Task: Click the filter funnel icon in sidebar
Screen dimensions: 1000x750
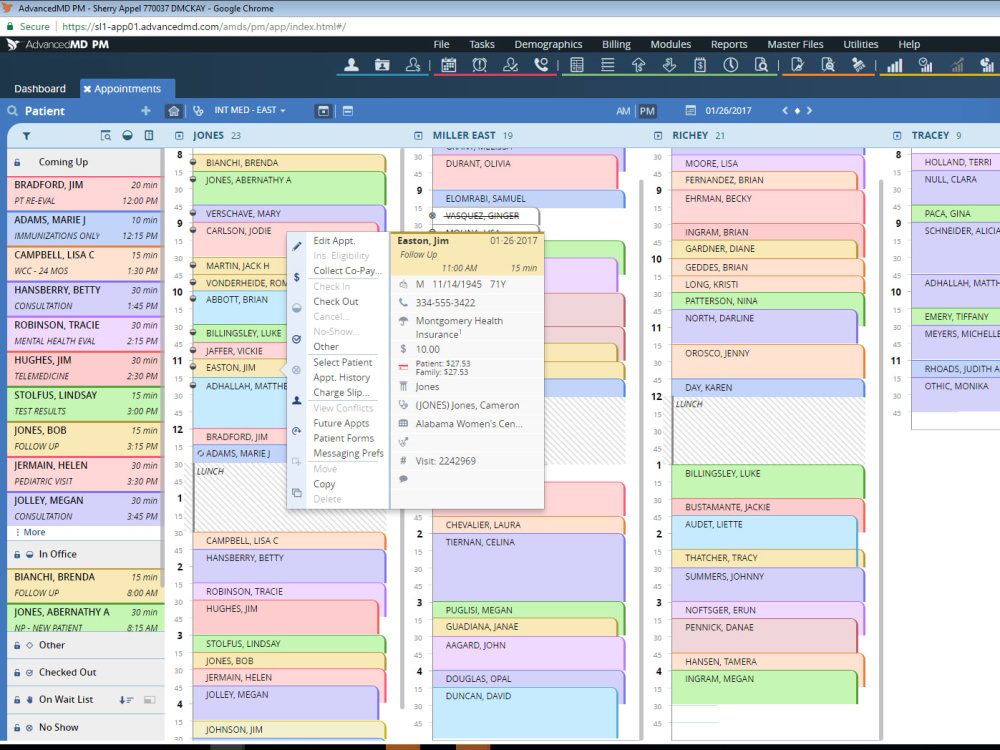Action: point(27,136)
